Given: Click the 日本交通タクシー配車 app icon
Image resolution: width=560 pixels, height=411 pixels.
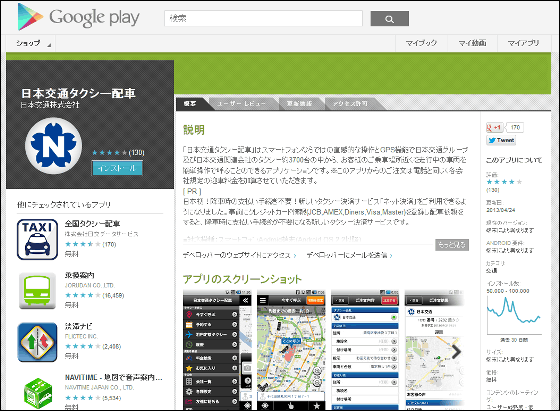Looking at the screenshot, I should click(x=54, y=146).
